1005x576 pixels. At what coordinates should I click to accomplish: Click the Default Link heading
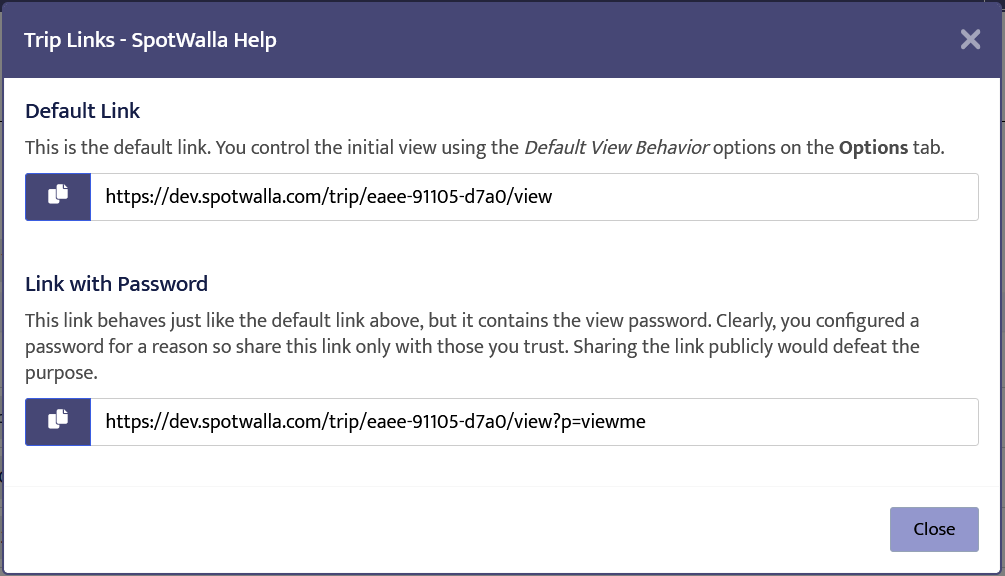click(x=83, y=111)
